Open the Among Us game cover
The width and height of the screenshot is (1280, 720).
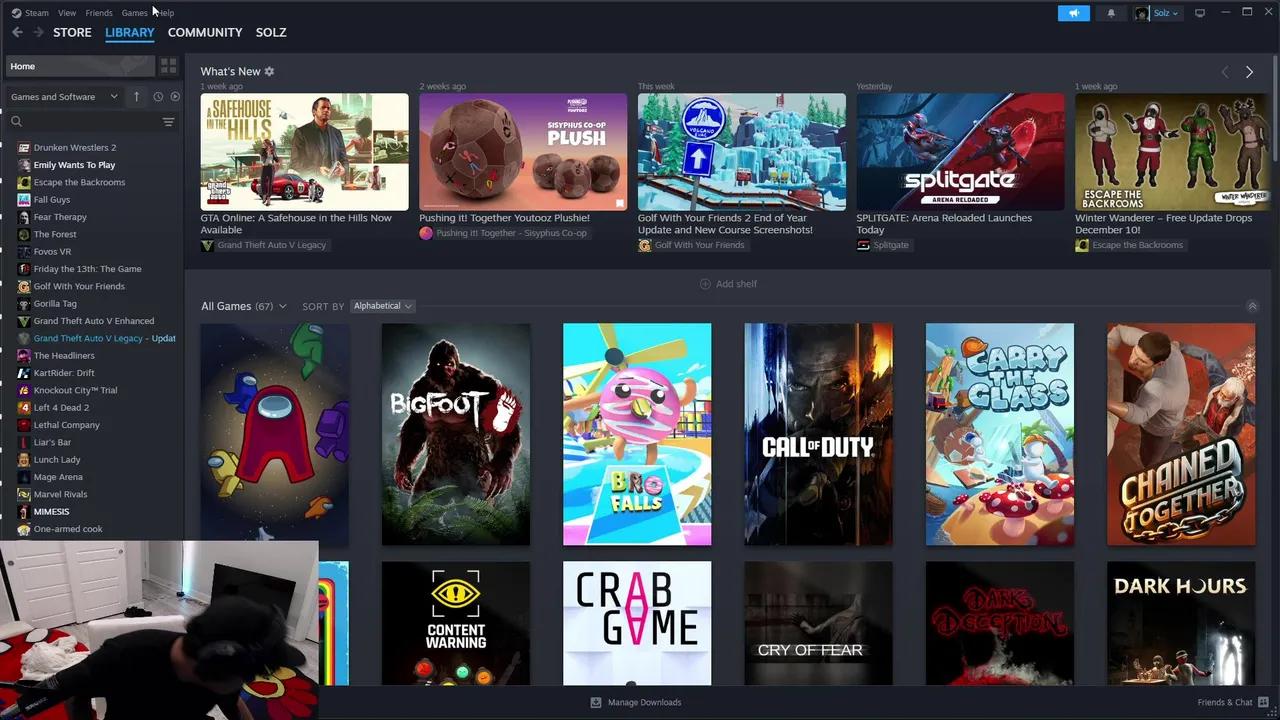click(275, 434)
